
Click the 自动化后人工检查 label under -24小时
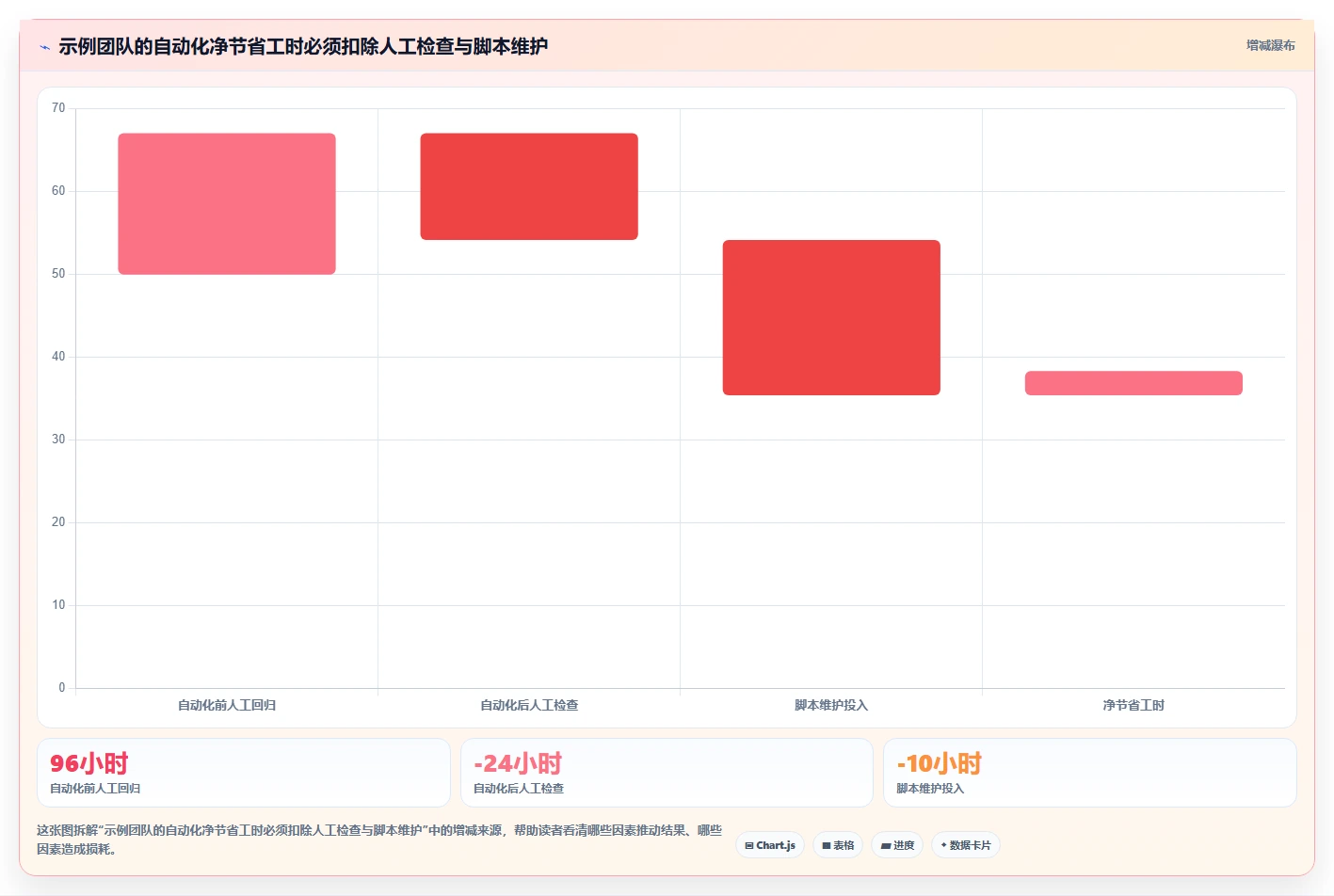[519, 789]
